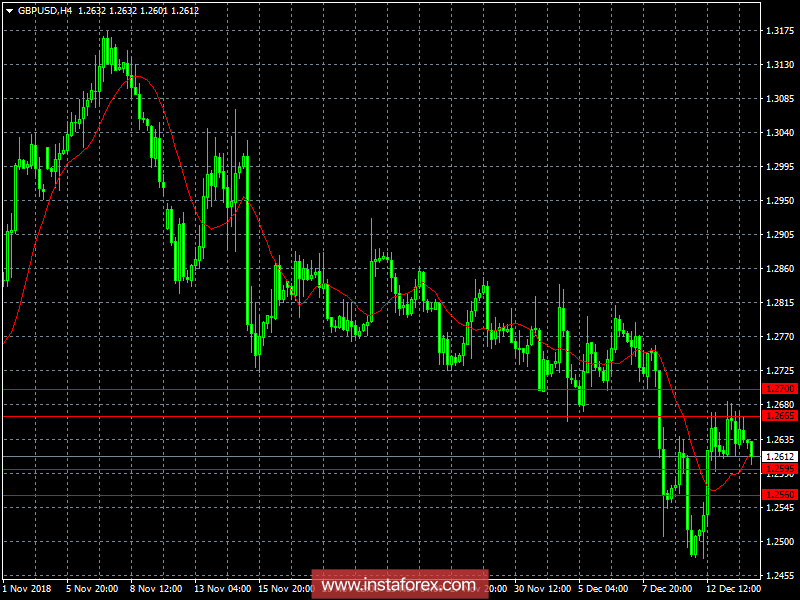
Task: Click the 1.2905 price scale value
Action: (x=780, y=235)
